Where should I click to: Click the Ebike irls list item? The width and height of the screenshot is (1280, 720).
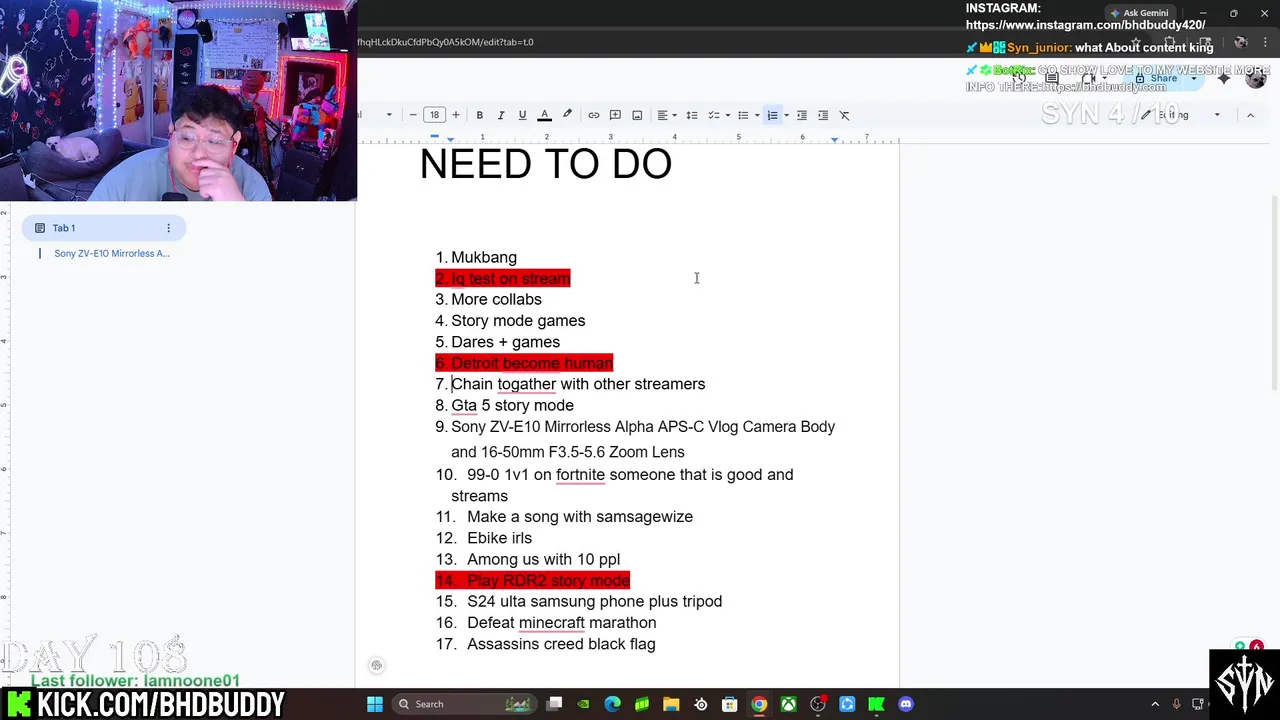point(499,538)
